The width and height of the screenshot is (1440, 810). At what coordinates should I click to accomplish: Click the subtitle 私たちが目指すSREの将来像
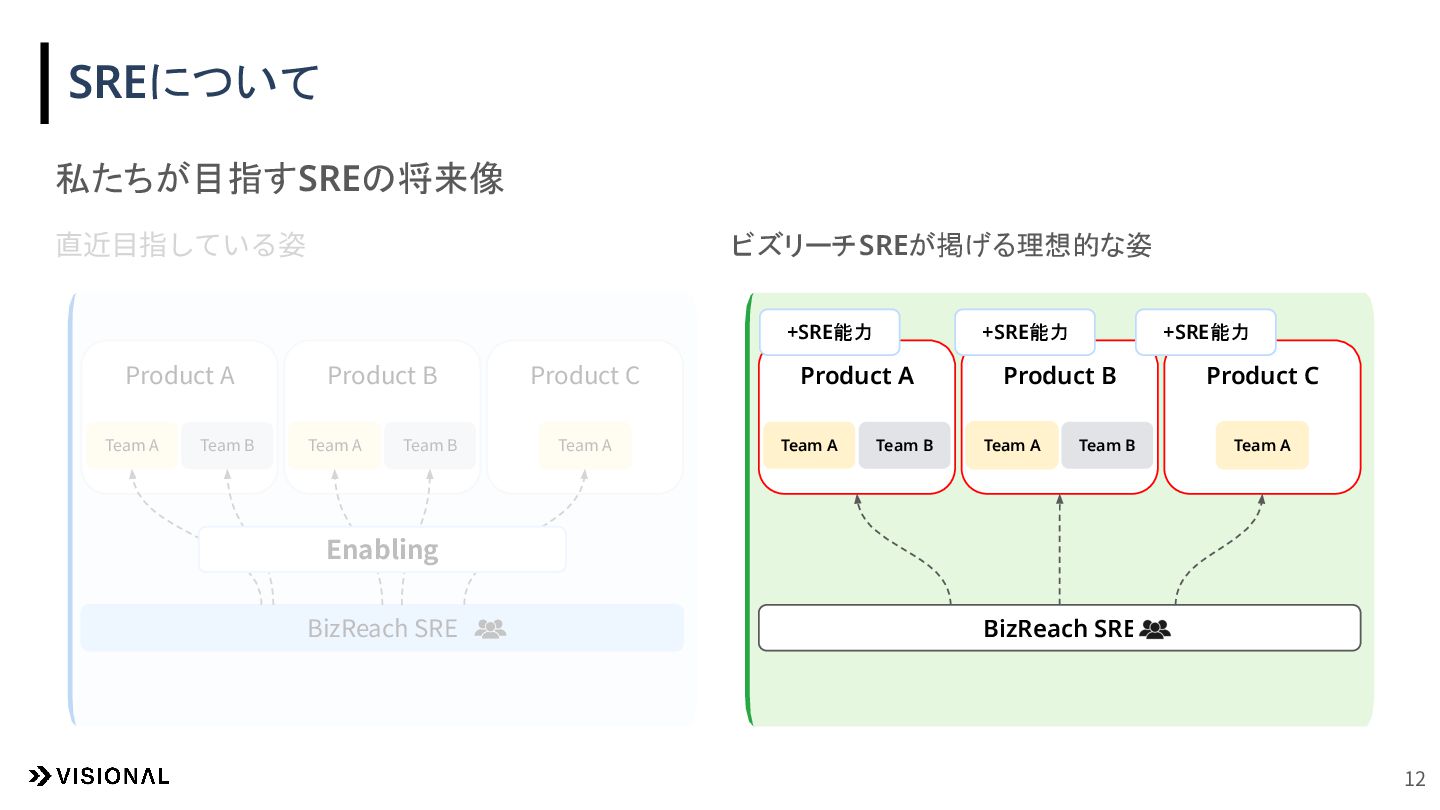pos(280,179)
